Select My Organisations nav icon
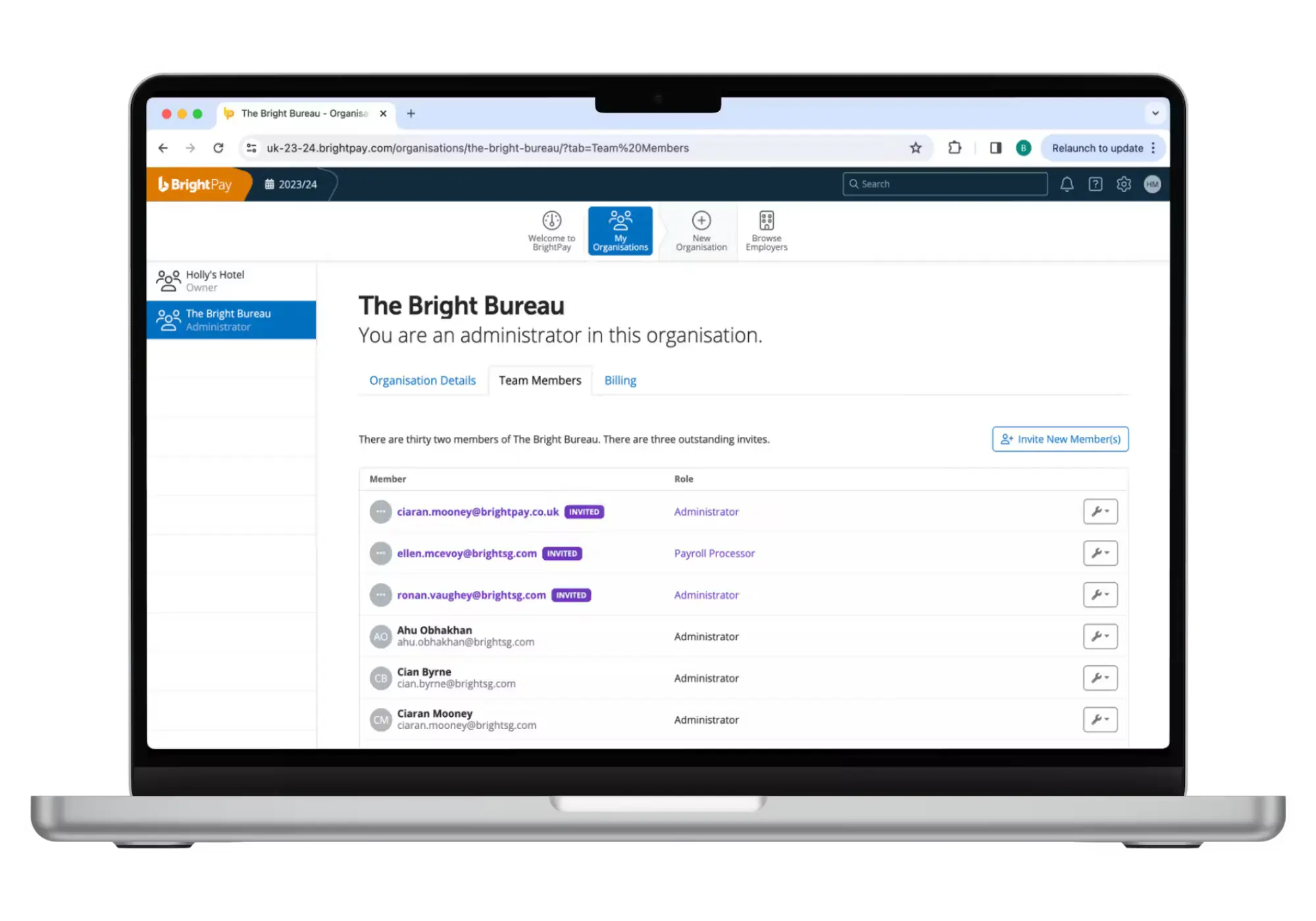 pyautogui.click(x=620, y=231)
